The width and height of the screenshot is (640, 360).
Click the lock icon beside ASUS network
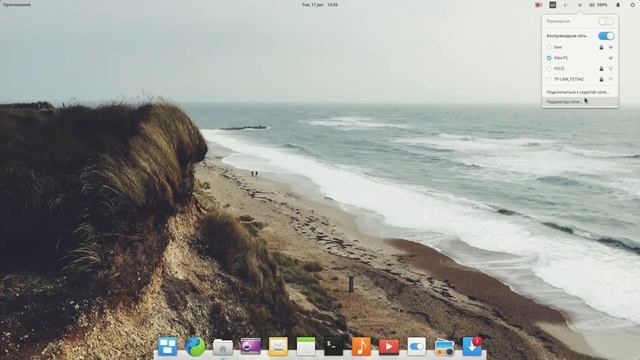point(601,69)
